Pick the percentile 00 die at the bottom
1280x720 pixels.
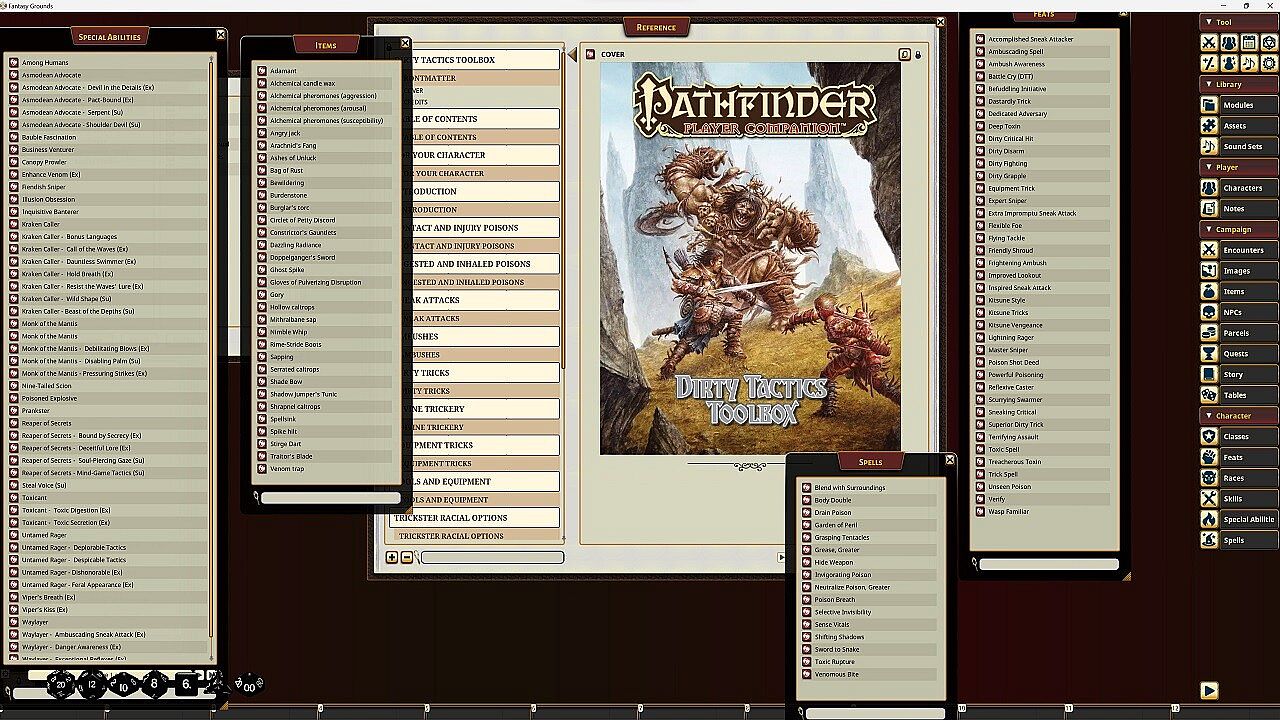[x=249, y=685]
